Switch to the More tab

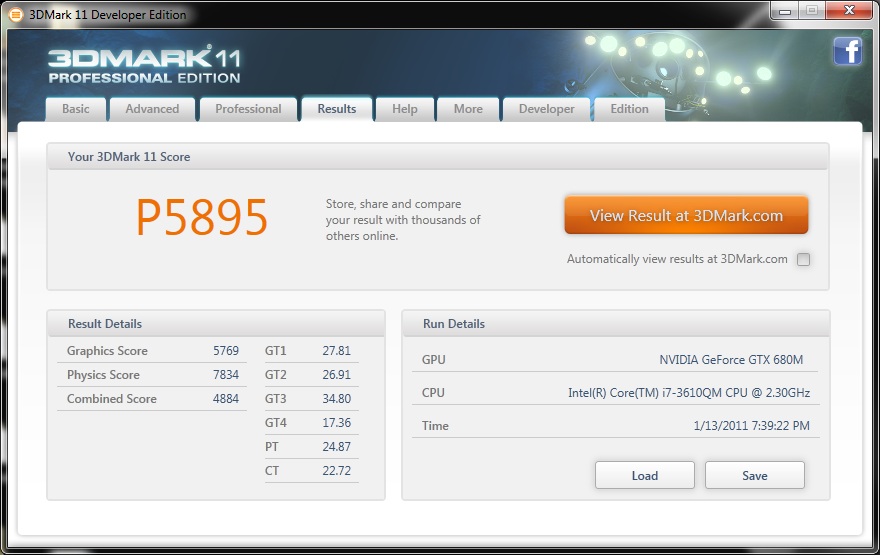[468, 109]
